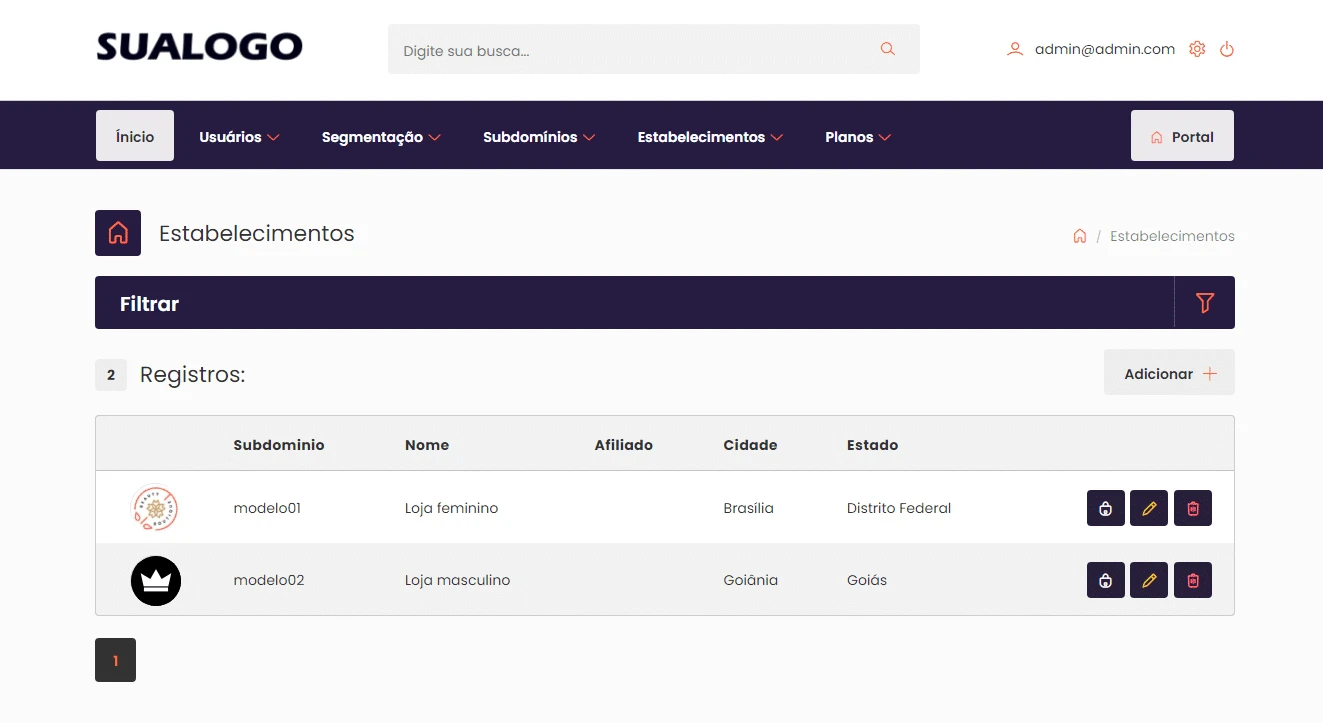Delete the Loja feminino row
The height and width of the screenshot is (723, 1323).
click(1193, 508)
